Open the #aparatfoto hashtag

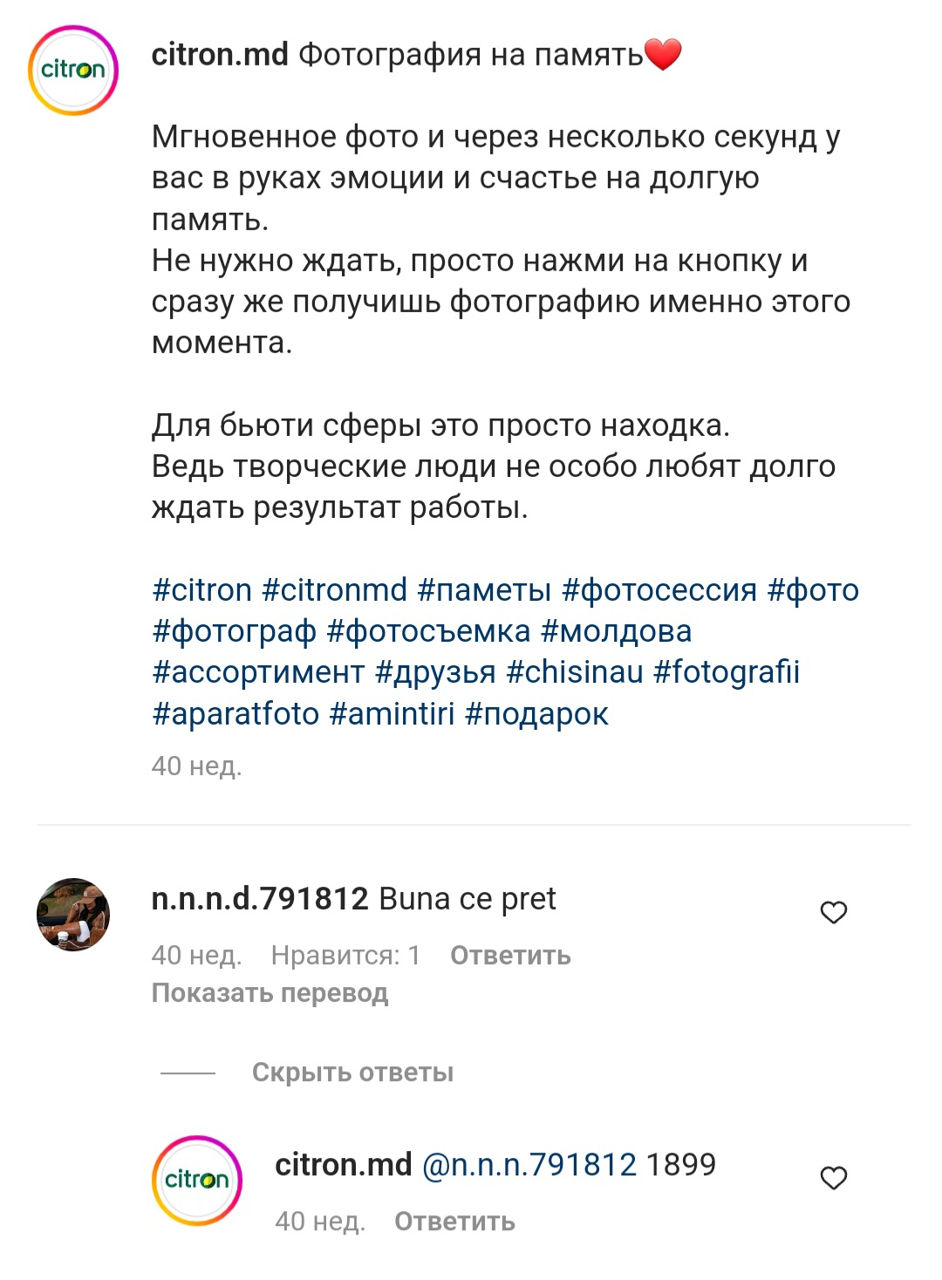tap(235, 714)
